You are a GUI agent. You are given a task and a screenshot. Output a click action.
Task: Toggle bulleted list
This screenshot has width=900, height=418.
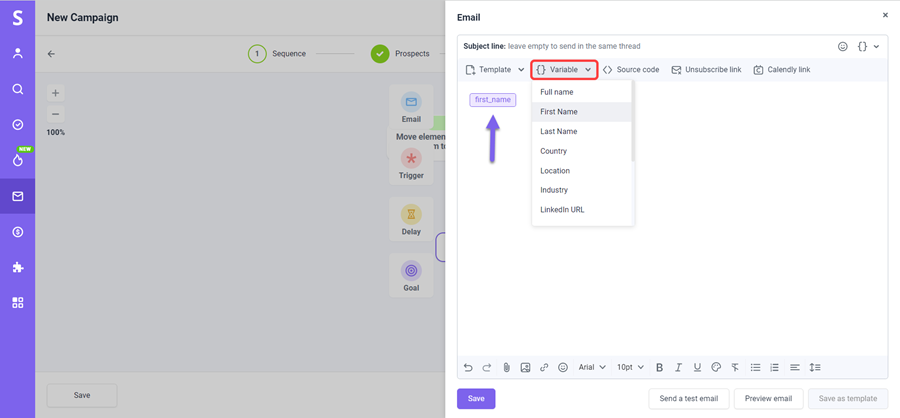[756, 367]
